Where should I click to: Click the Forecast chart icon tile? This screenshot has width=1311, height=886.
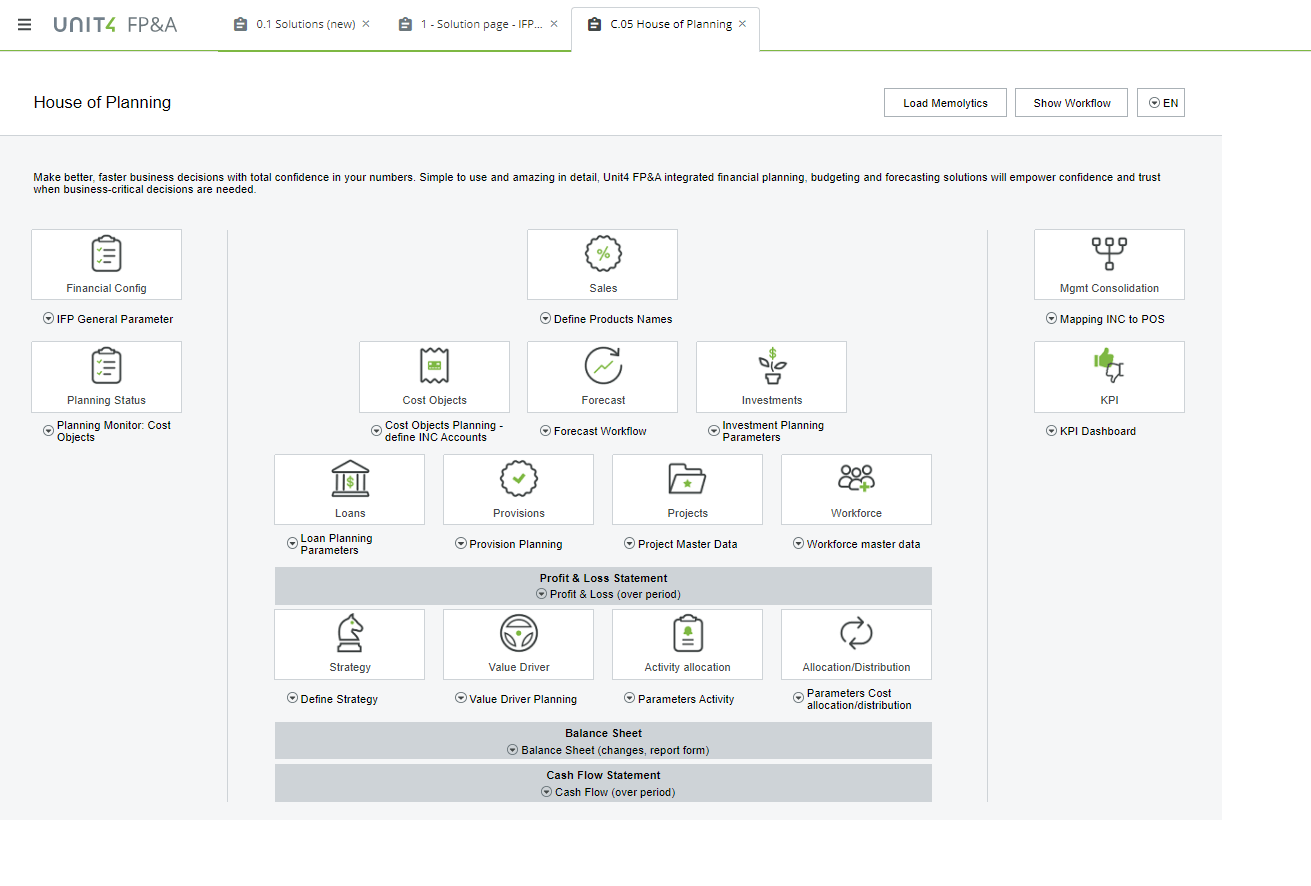(603, 366)
